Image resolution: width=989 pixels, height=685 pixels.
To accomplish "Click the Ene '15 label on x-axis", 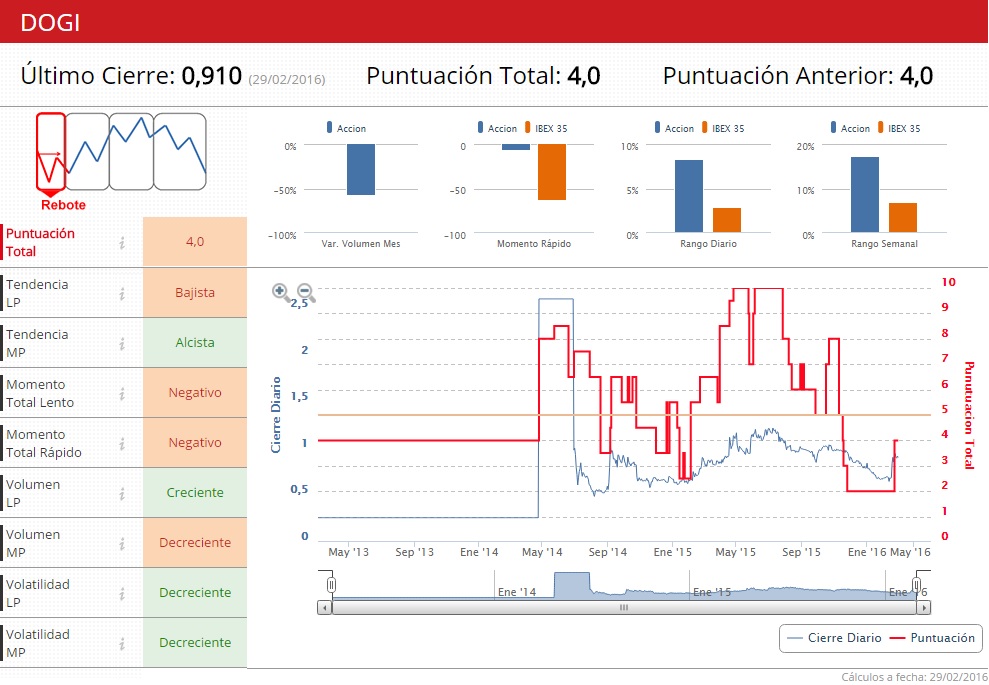I will pos(672,552).
